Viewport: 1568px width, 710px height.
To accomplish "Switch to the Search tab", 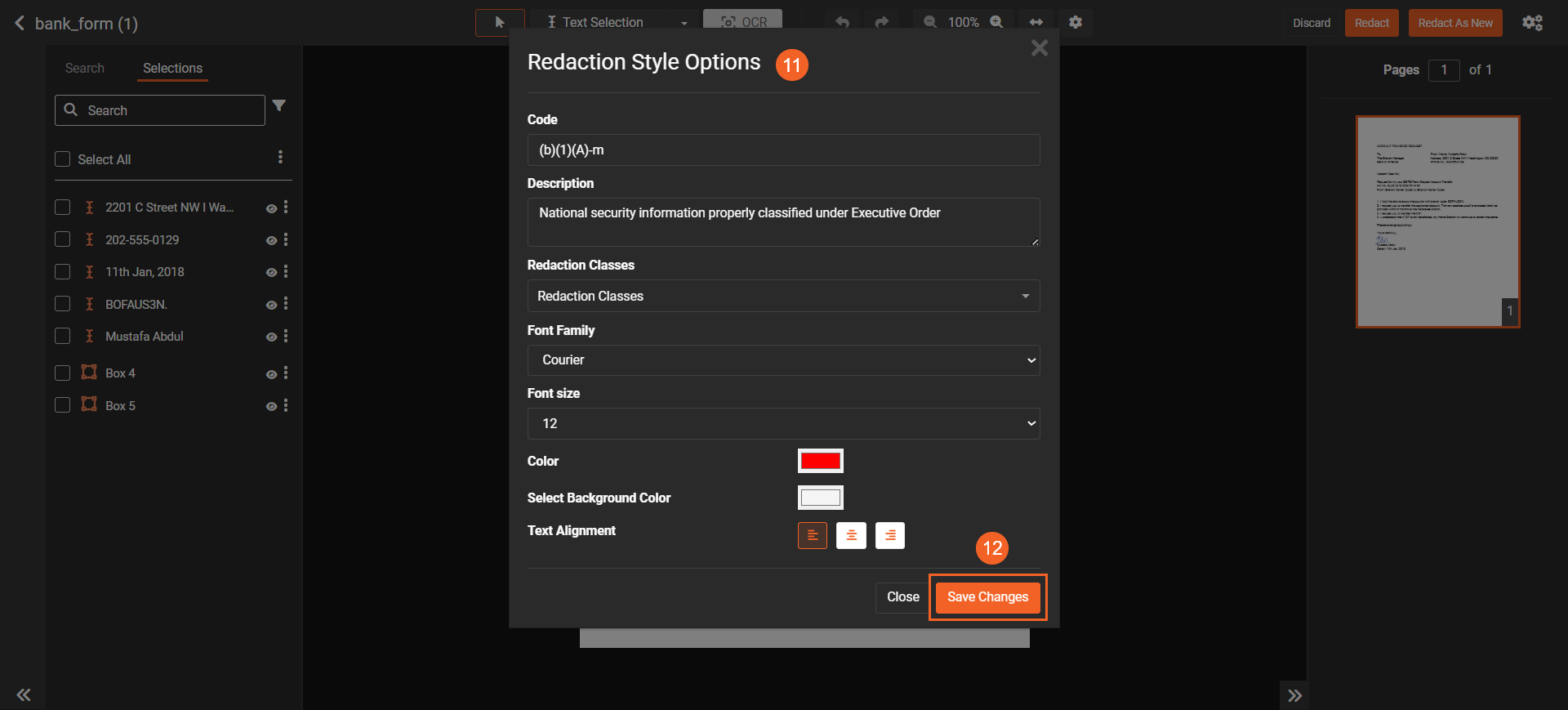I will point(85,68).
